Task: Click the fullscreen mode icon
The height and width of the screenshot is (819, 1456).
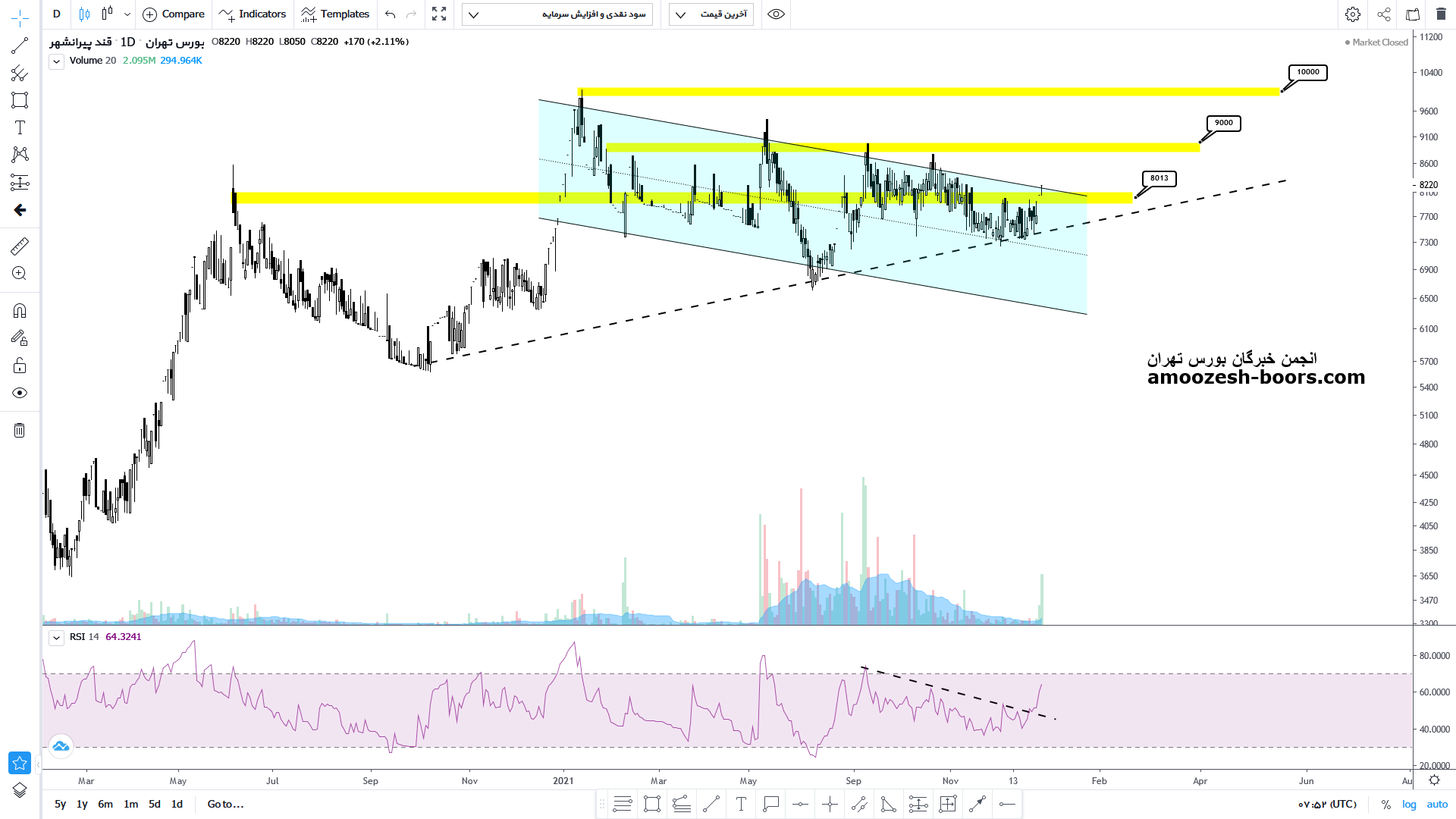Action: tap(439, 14)
